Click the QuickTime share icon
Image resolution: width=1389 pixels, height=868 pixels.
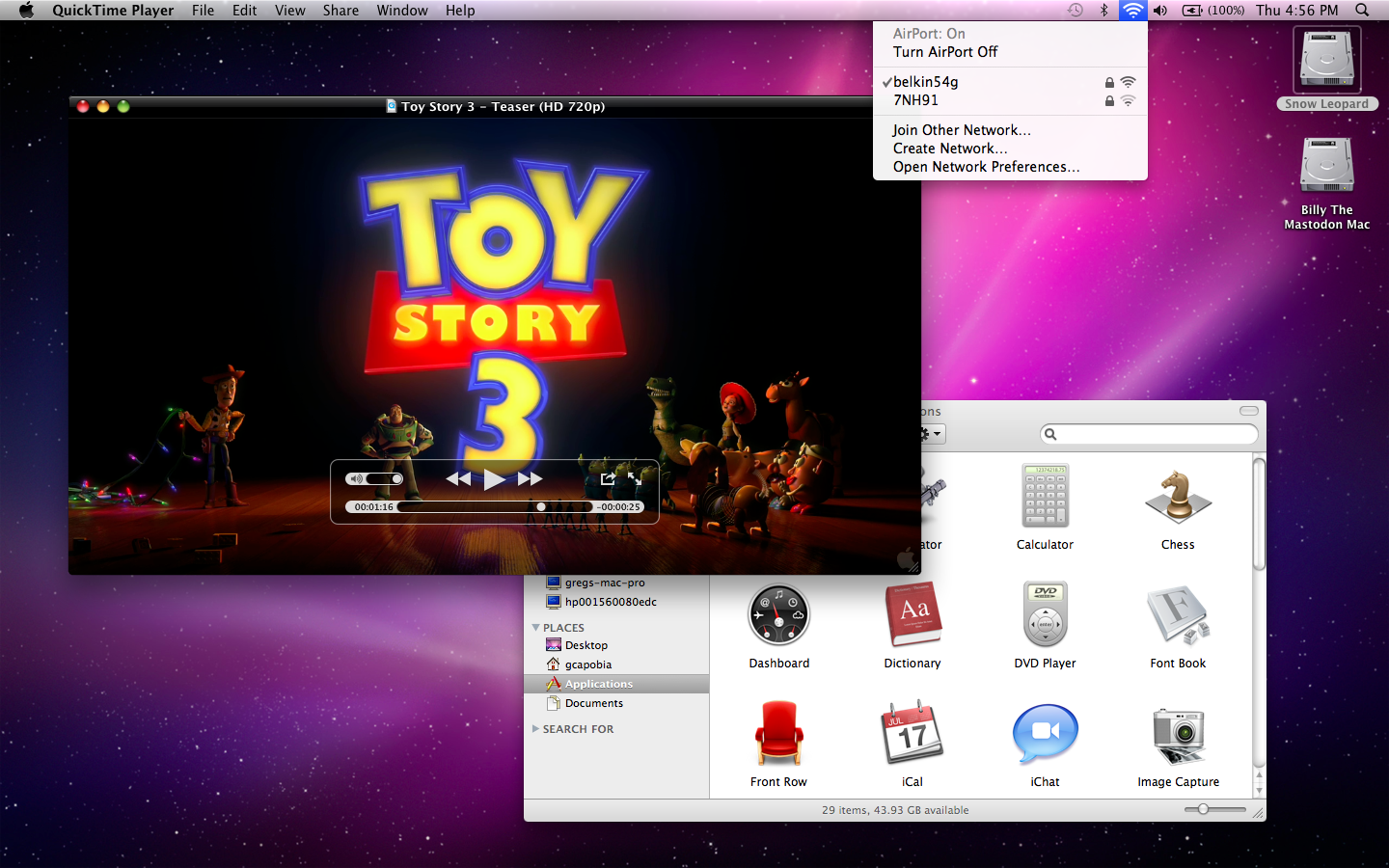click(608, 478)
